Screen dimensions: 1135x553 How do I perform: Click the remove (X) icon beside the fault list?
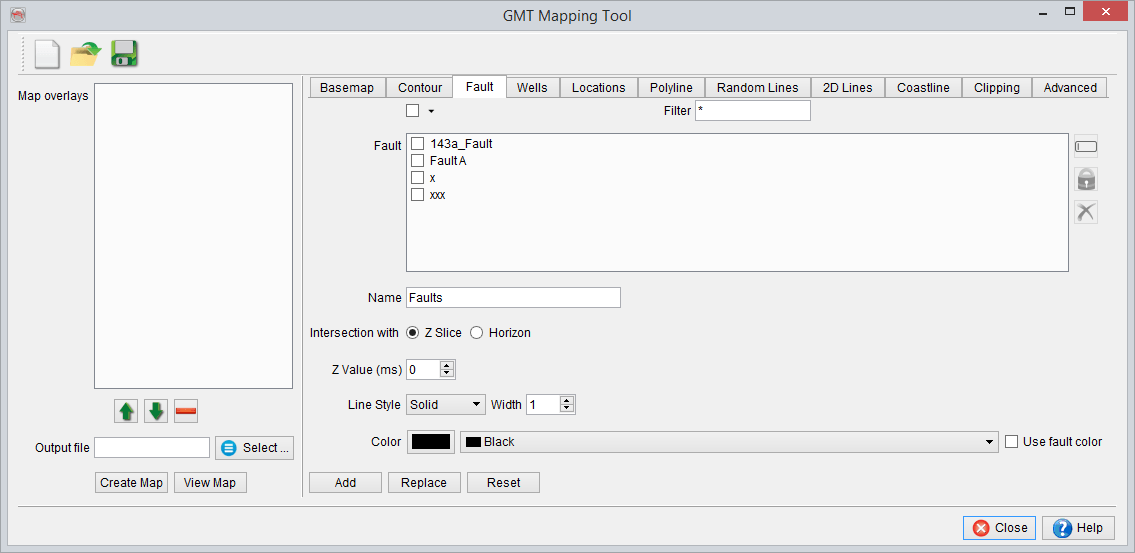pos(1085,212)
